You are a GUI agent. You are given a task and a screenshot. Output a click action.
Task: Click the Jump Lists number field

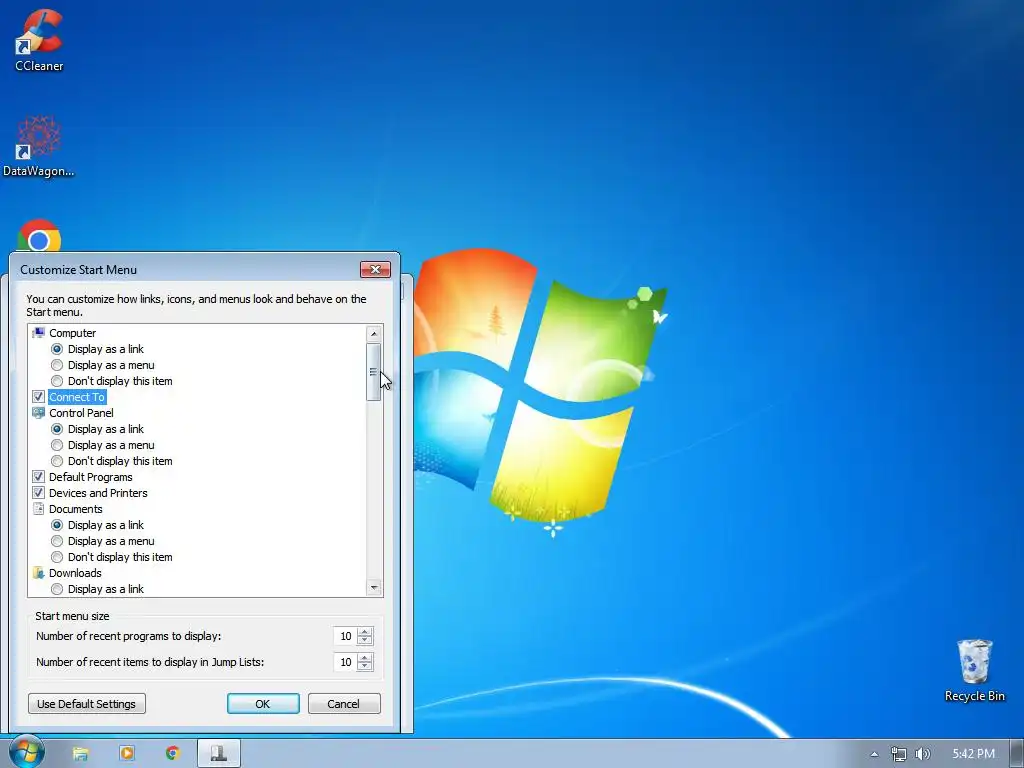(x=345, y=662)
